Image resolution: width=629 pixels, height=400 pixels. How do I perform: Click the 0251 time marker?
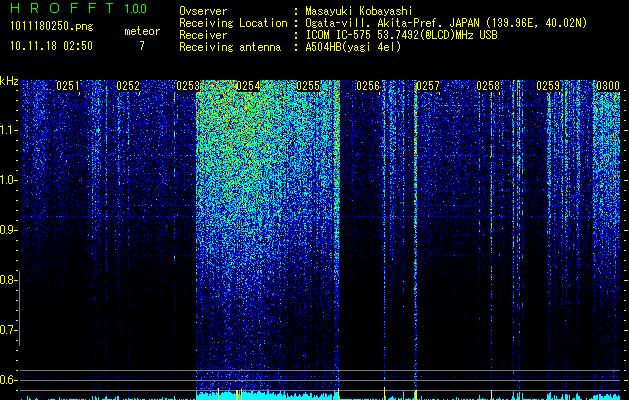click(x=68, y=86)
